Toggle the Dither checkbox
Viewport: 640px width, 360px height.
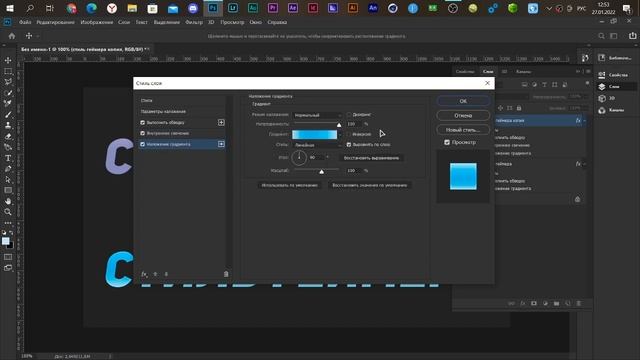click(x=349, y=115)
